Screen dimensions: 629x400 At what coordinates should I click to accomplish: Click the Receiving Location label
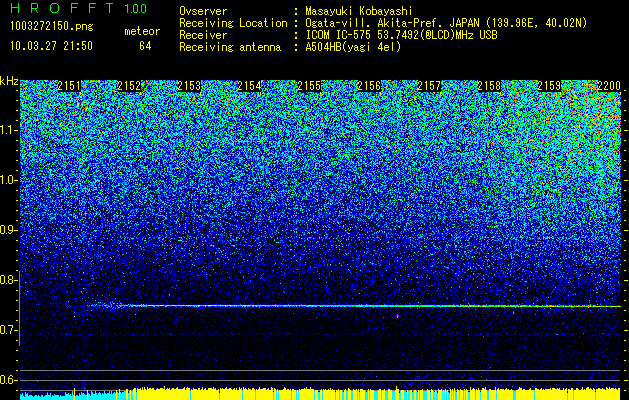[233, 24]
